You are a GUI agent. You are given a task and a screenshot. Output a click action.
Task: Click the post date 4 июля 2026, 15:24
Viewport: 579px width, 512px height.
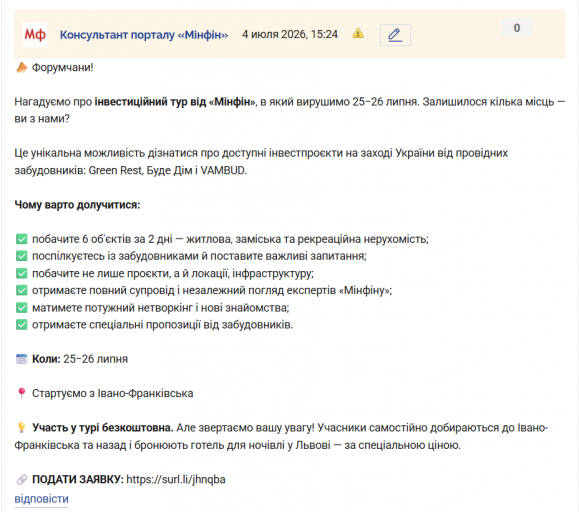[x=290, y=34]
